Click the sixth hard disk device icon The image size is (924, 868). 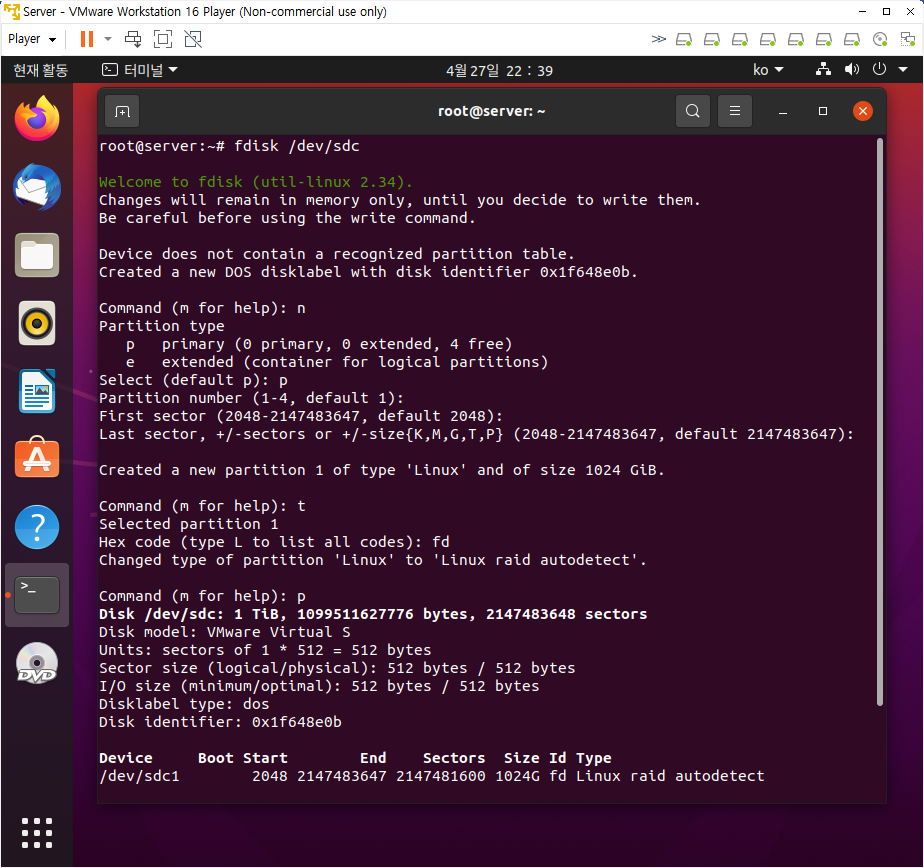tap(824, 39)
